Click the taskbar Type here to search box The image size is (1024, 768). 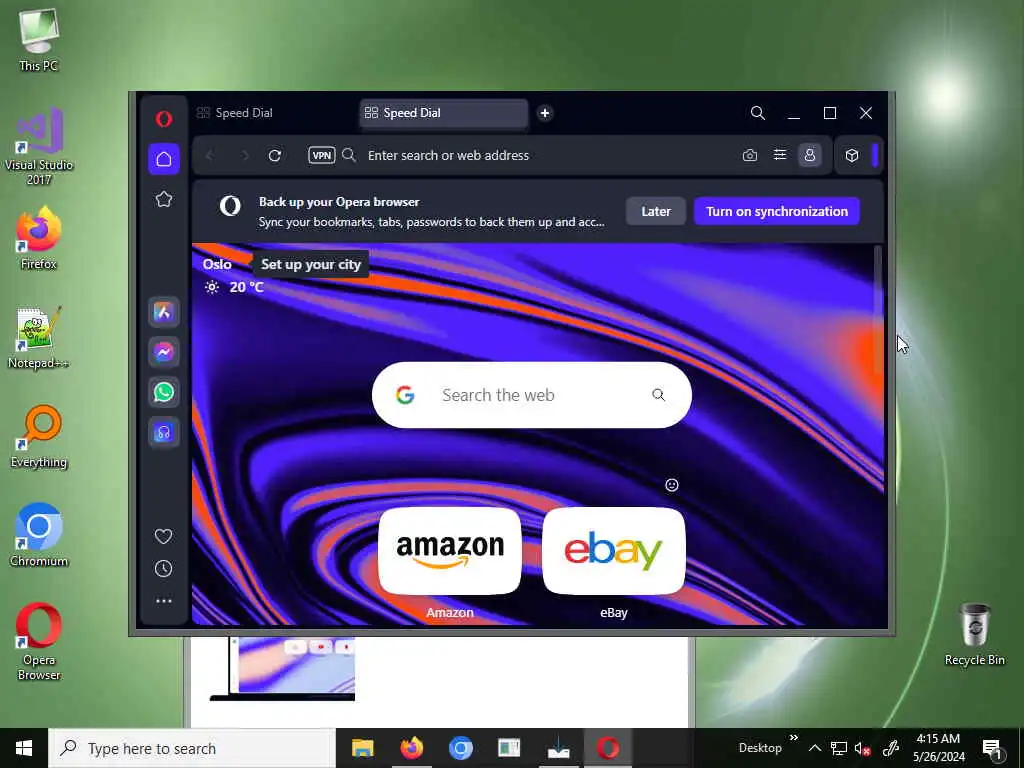pyautogui.click(x=192, y=748)
